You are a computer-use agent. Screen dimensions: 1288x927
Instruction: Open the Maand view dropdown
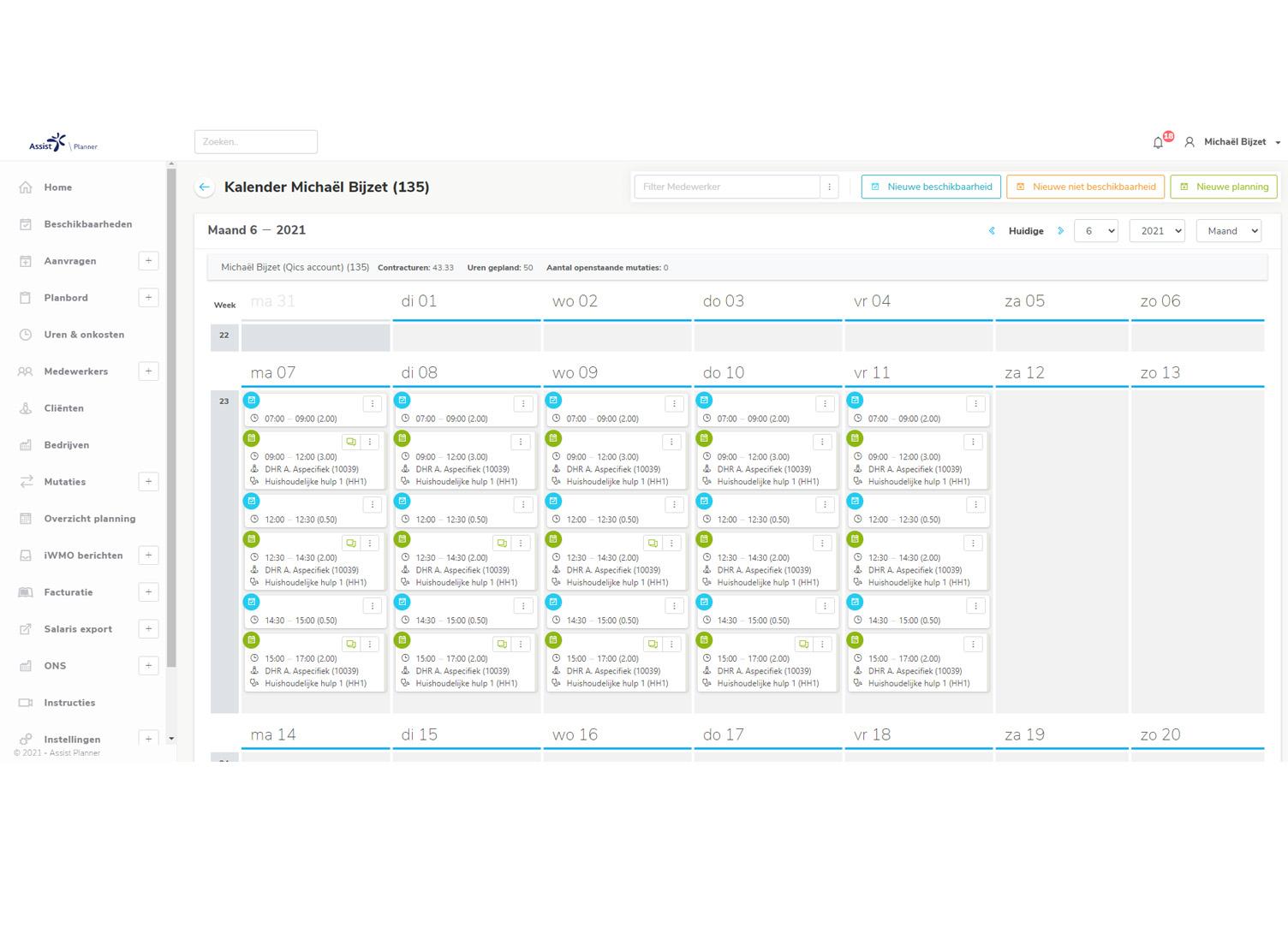click(x=1228, y=231)
